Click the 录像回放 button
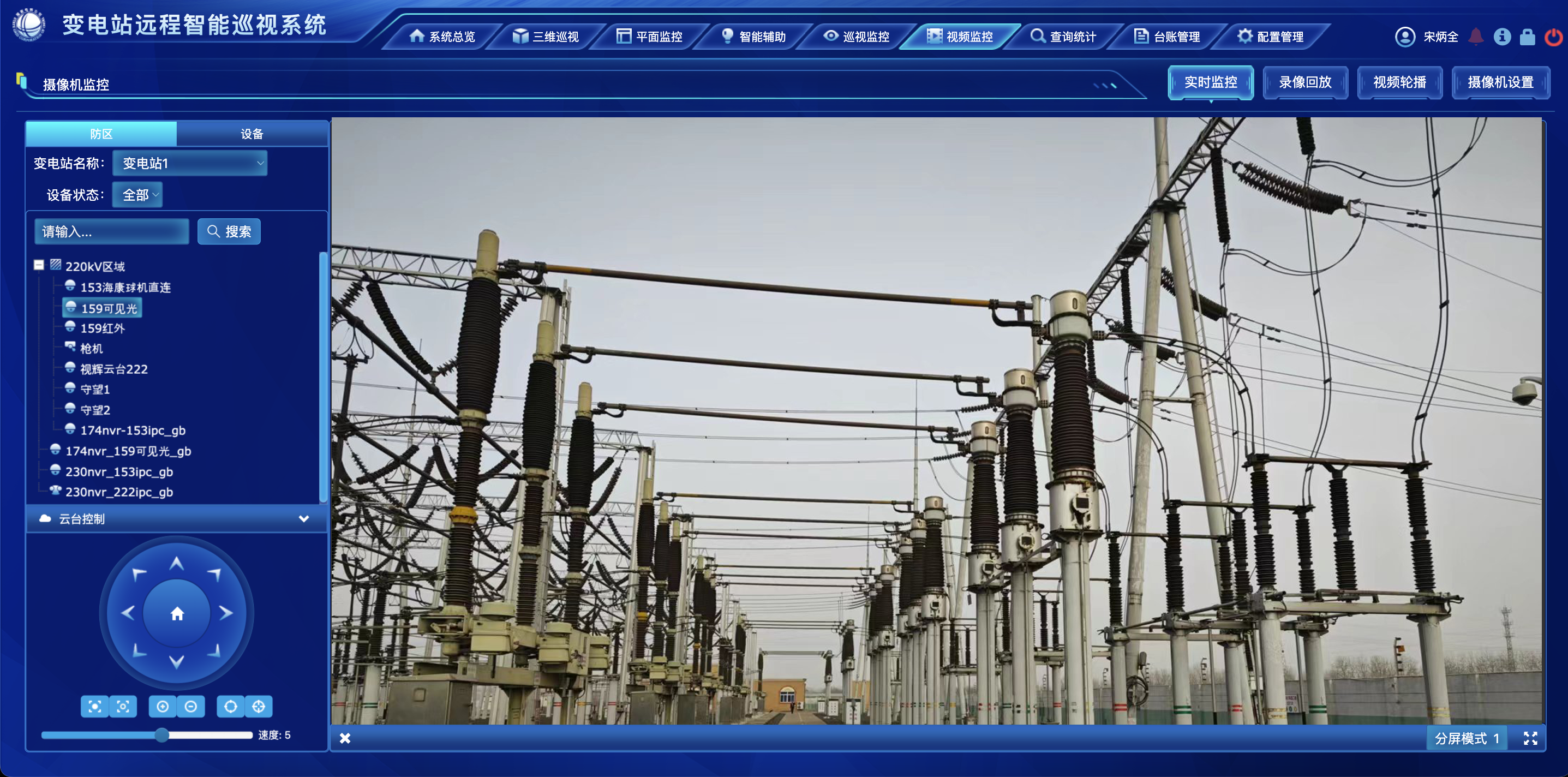The height and width of the screenshot is (777, 1568). coord(1305,82)
